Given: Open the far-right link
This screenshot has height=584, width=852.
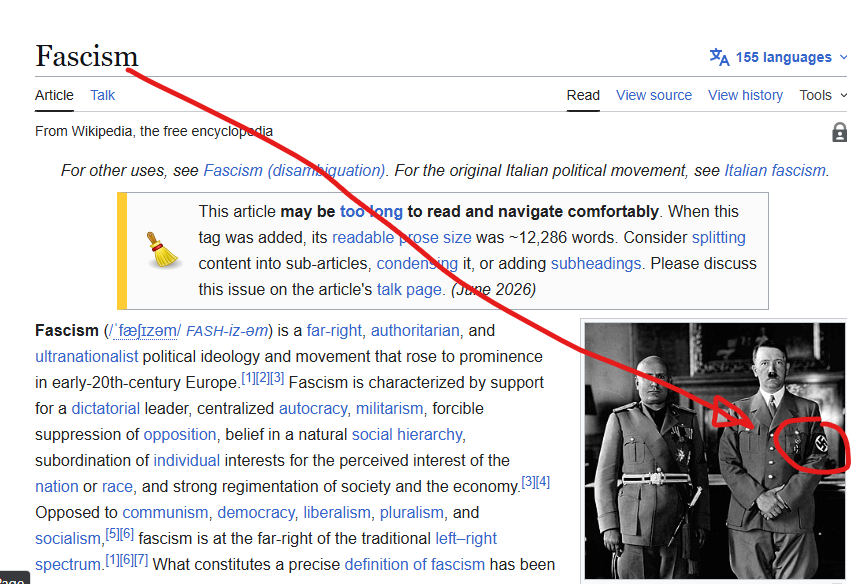Looking at the screenshot, I should pos(334,330).
